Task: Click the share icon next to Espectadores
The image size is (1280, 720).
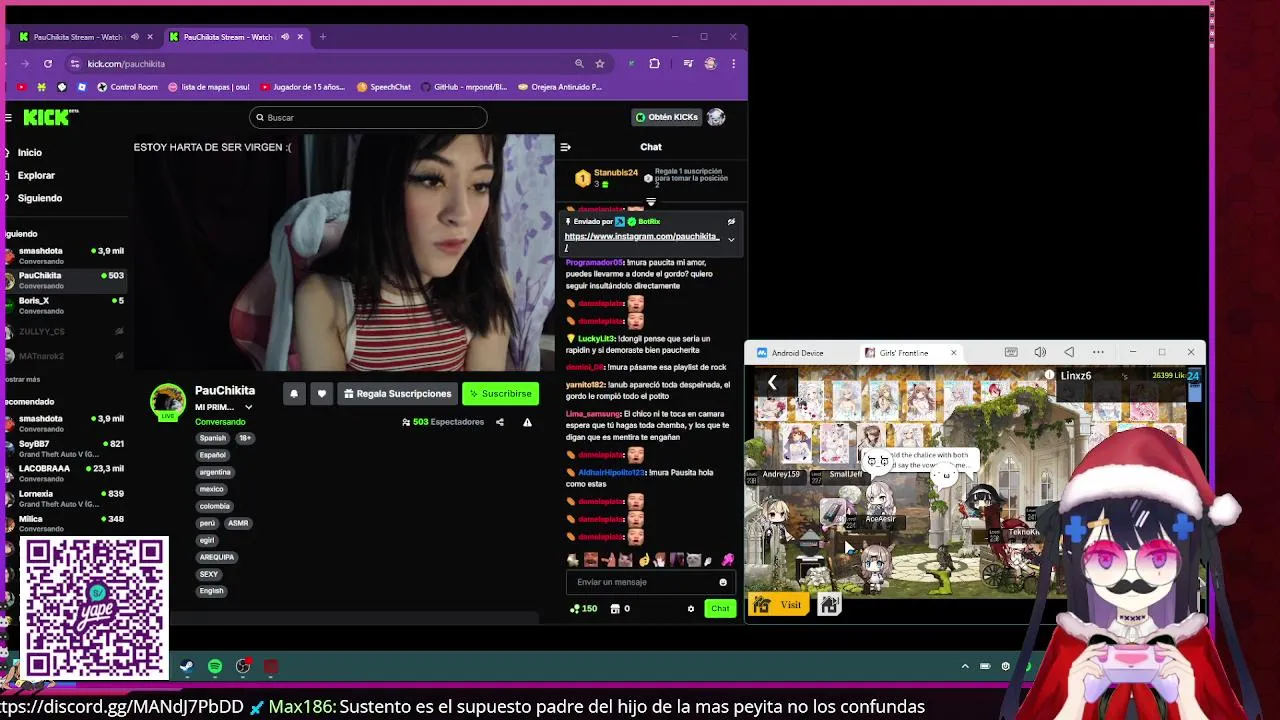Action: (499, 422)
